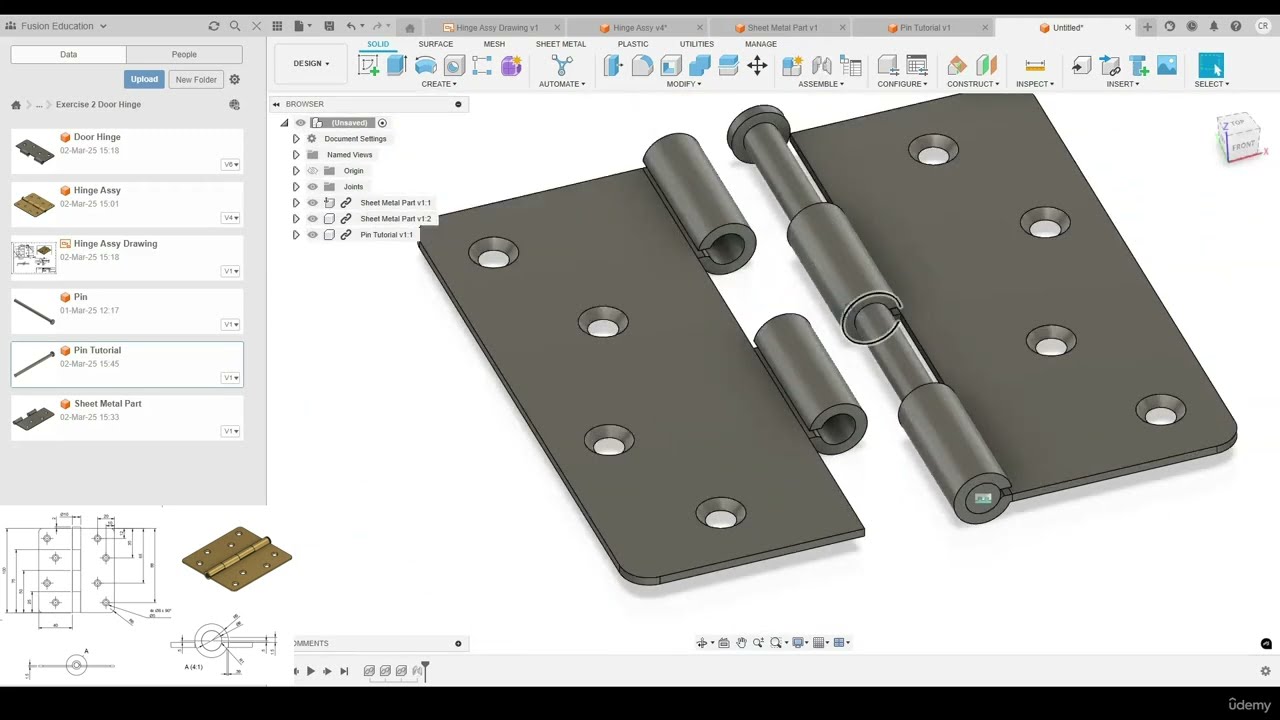
Task: Open the Create dropdown menu
Action: point(439,84)
